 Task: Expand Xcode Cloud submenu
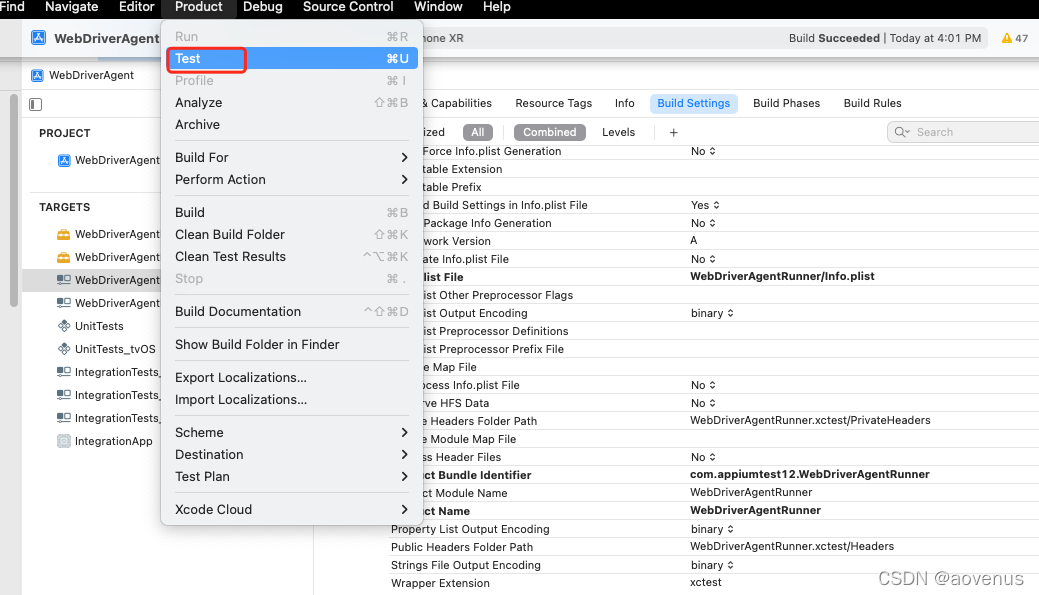(292, 510)
